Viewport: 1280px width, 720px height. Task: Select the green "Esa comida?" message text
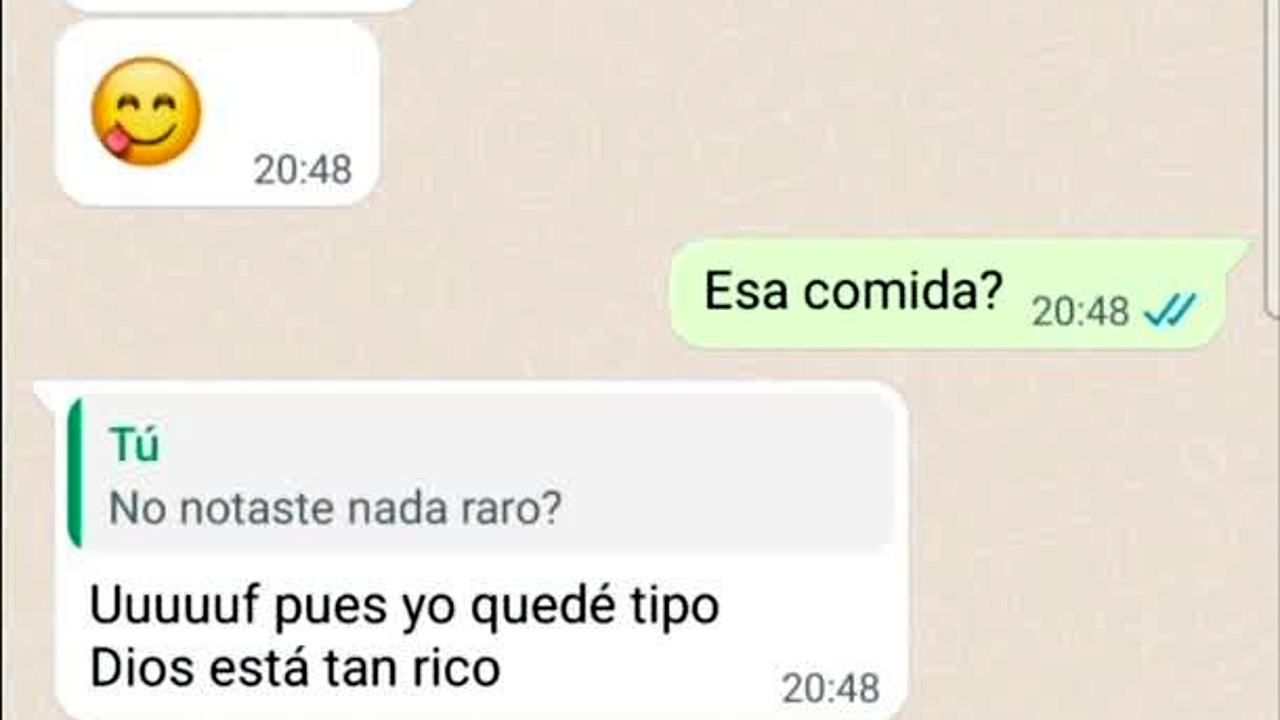click(x=852, y=291)
